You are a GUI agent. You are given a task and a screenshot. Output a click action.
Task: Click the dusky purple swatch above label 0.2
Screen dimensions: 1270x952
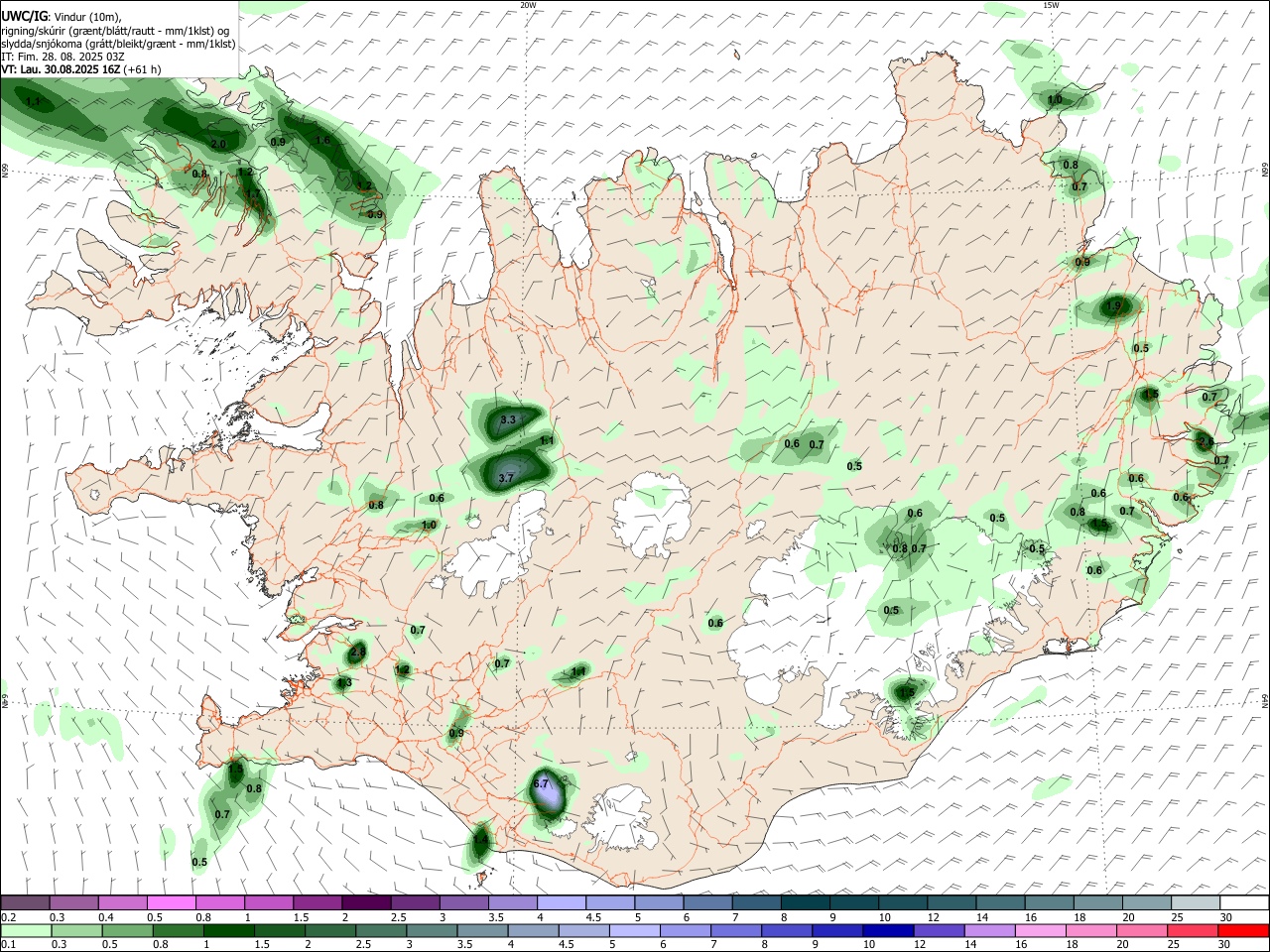(x=25, y=902)
